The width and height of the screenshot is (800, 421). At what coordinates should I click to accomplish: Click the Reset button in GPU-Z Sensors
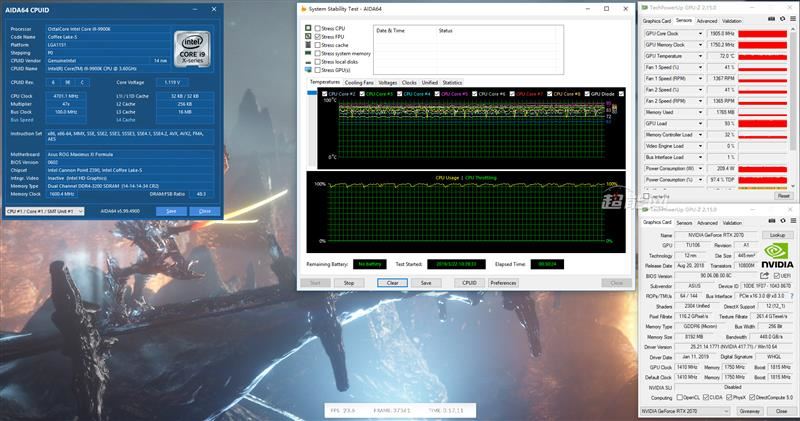(784, 196)
